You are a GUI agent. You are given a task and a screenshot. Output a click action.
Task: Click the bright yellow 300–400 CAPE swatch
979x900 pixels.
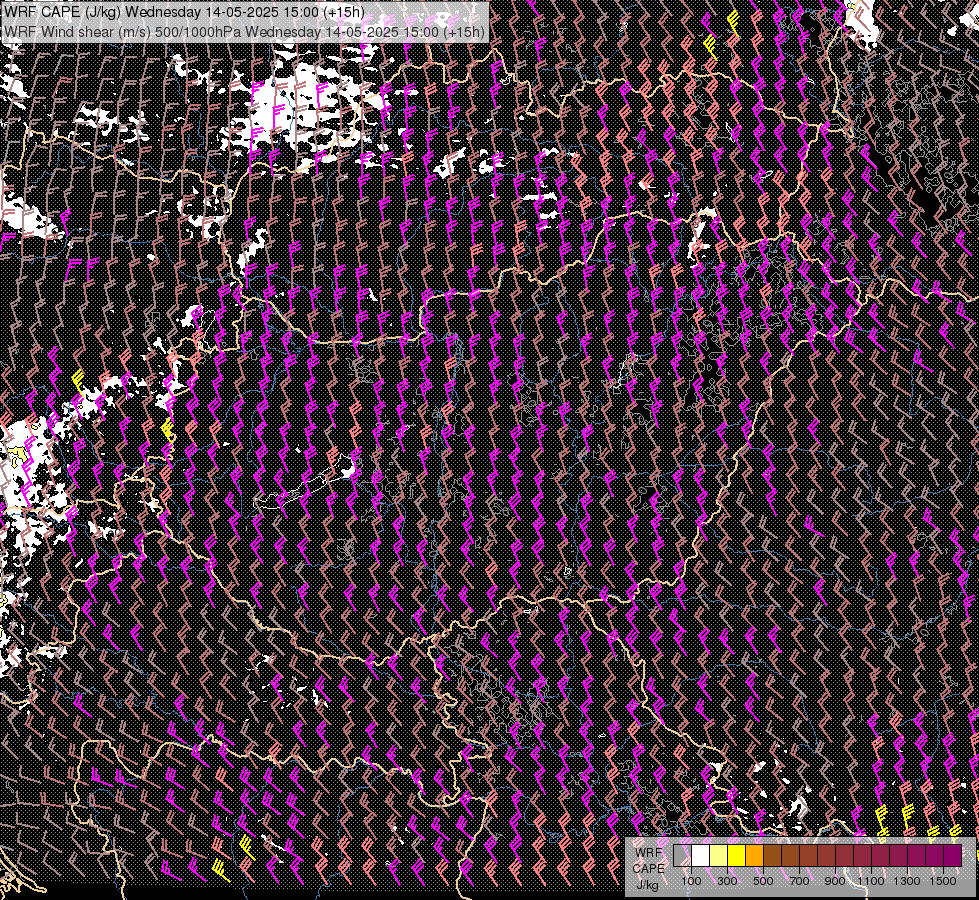click(737, 856)
